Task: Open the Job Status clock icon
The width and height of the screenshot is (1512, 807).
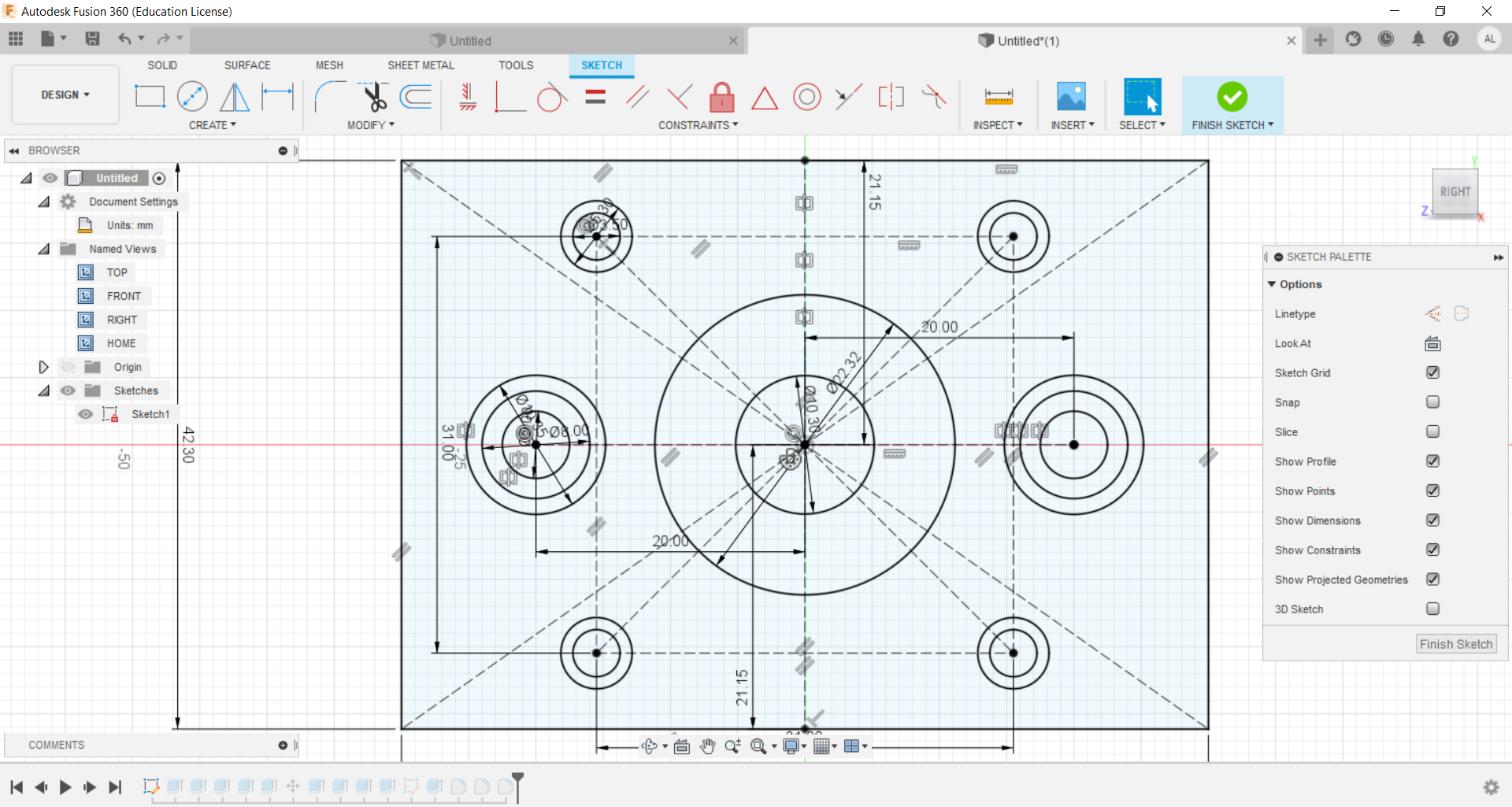Action: tap(1386, 39)
